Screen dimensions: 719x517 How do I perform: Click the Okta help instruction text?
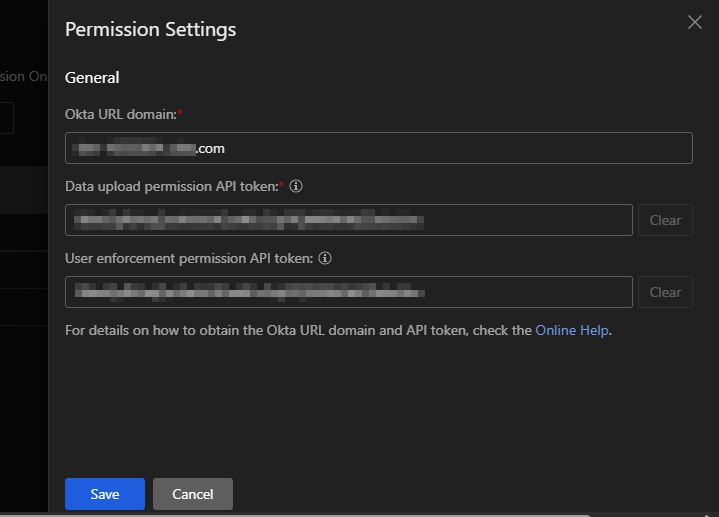pyautogui.click(x=298, y=330)
